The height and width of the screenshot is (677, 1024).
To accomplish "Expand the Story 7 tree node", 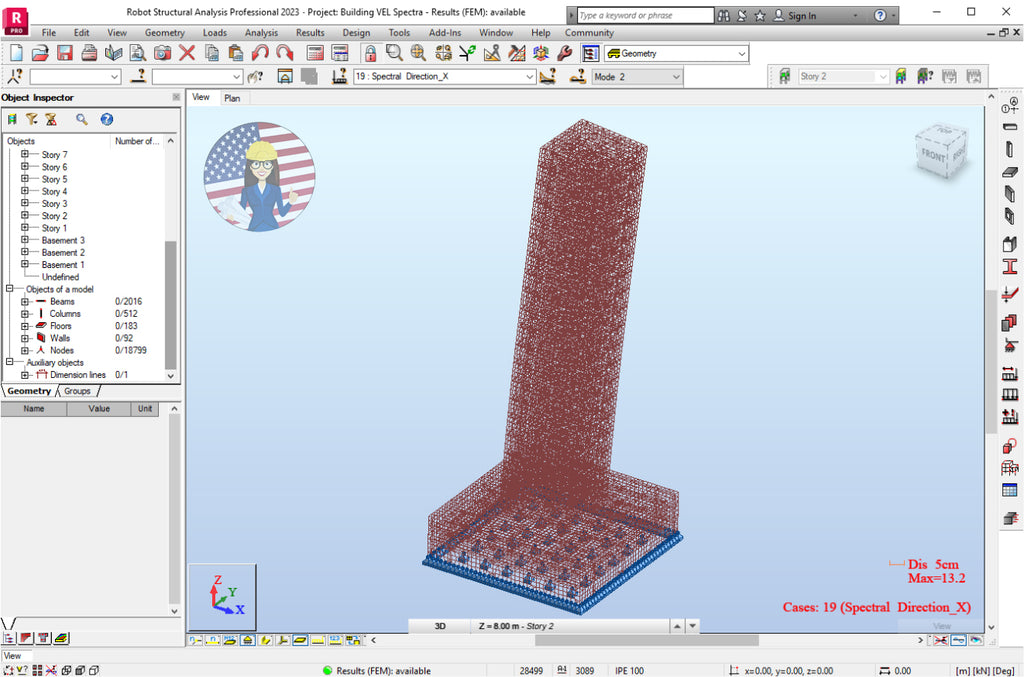I will pyautogui.click(x=24, y=154).
